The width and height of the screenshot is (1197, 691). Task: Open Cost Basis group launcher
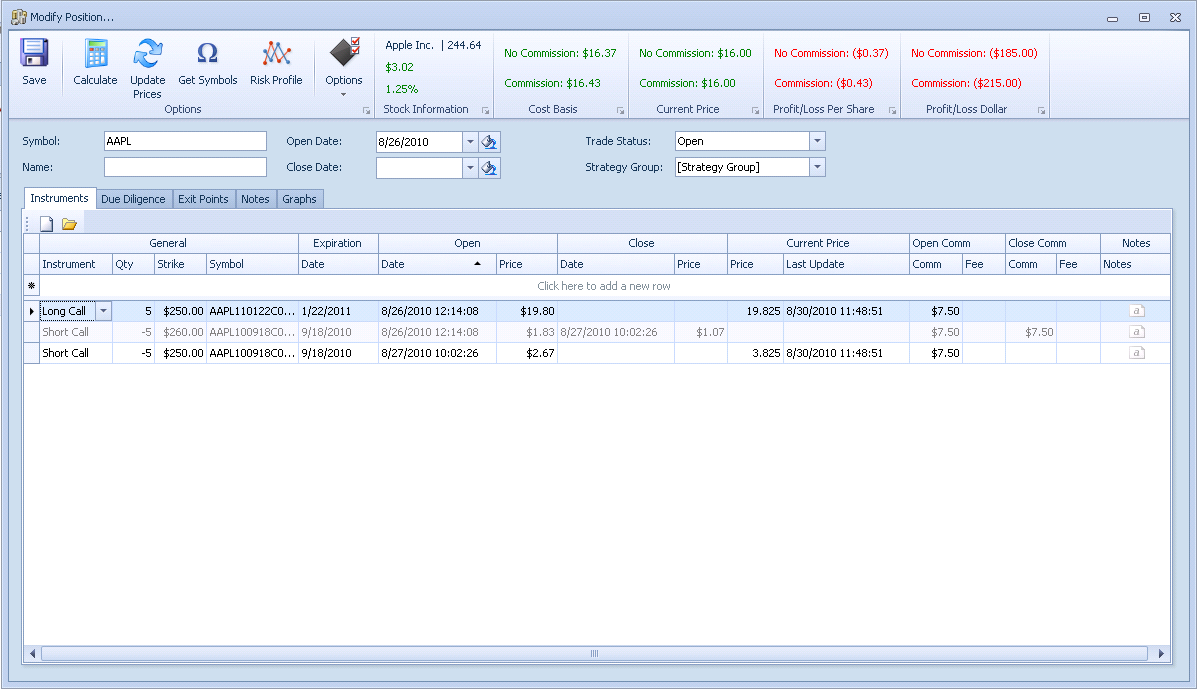[x=621, y=111]
